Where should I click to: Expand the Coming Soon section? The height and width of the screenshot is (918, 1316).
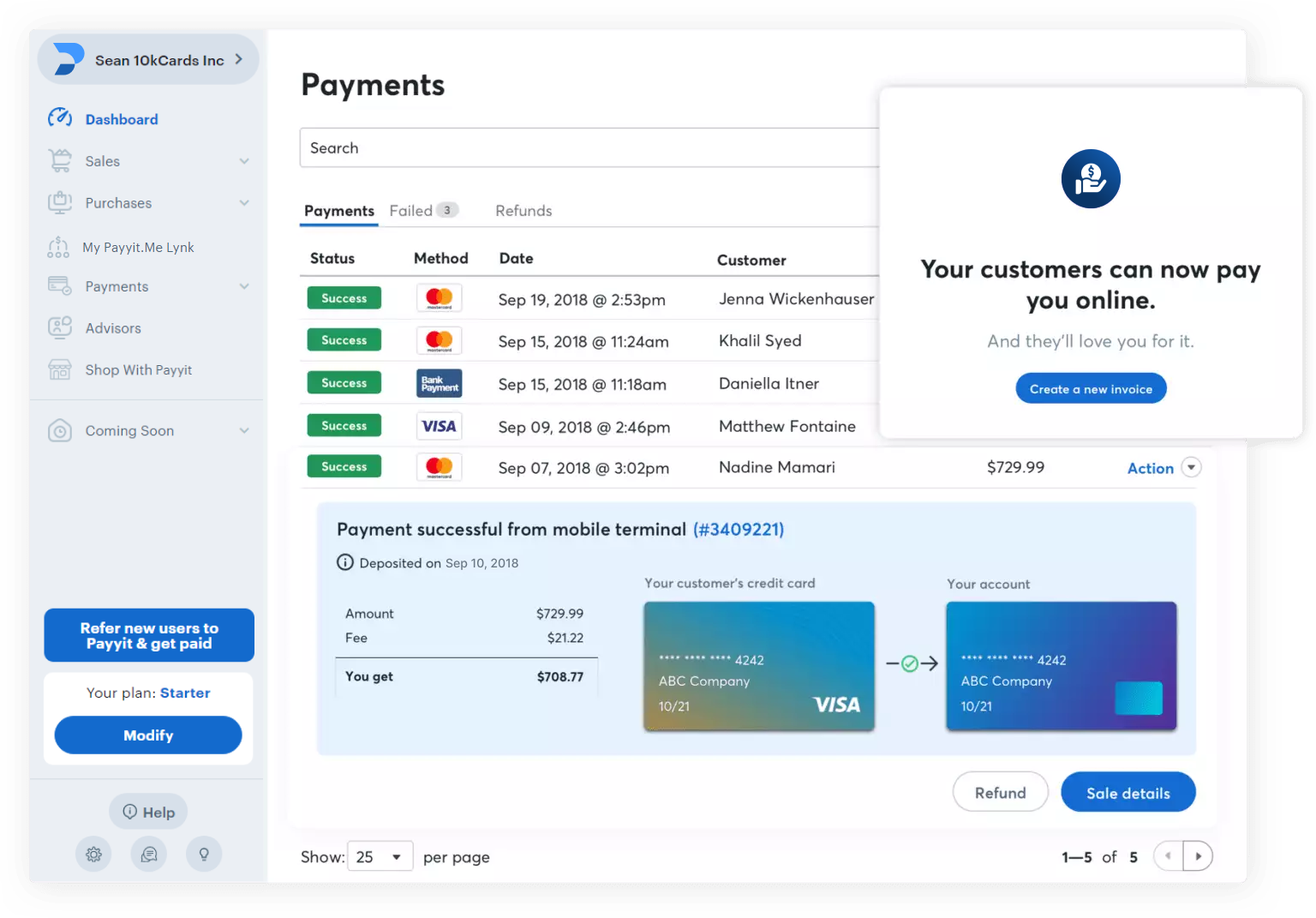pos(244,430)
